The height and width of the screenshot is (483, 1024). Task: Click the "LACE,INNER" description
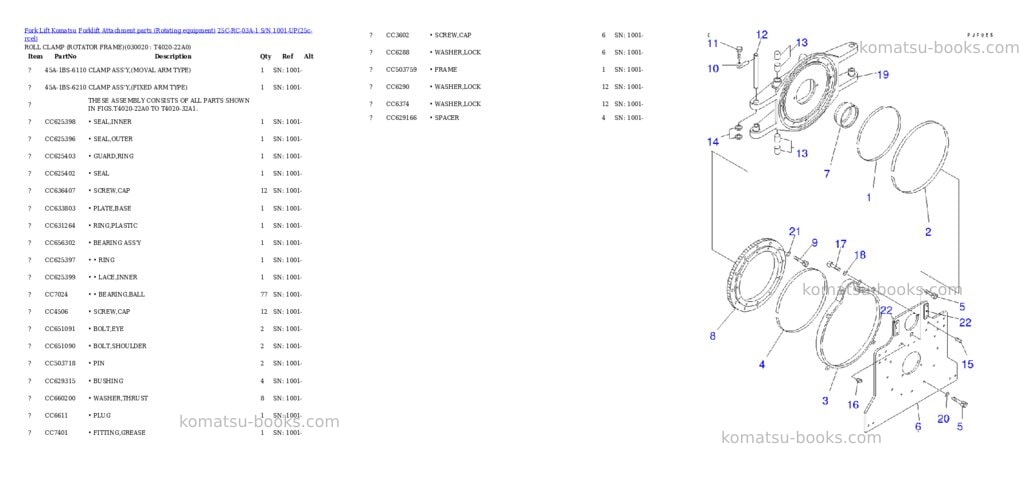[x=118, y=277]
